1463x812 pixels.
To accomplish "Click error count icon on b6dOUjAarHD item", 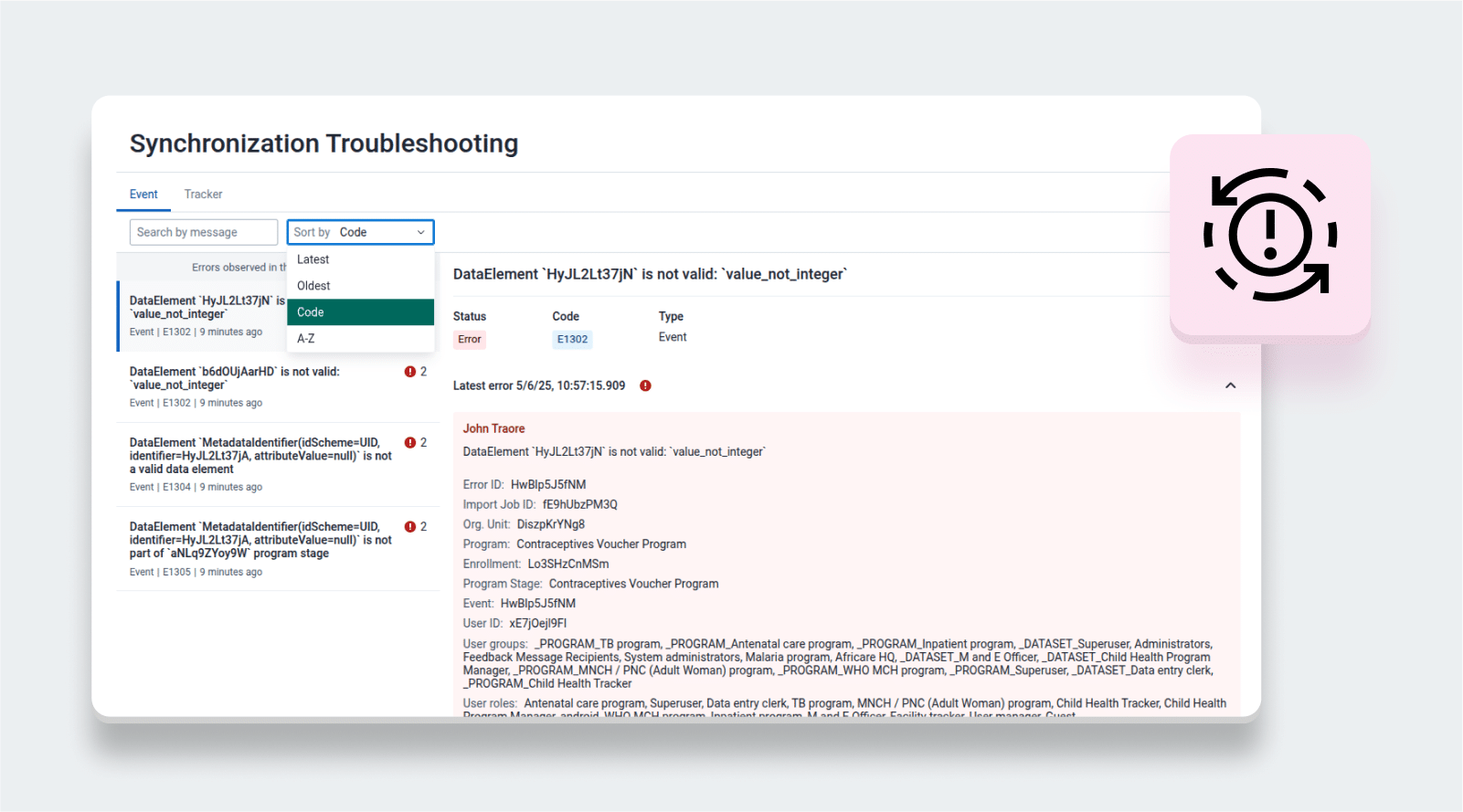I will (410, 372).
